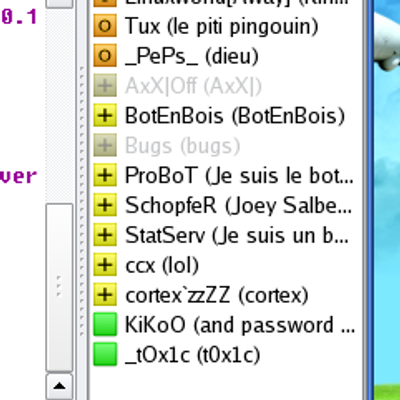
Task: Click the operator icon beside _PePs_
Action: pos(105,56)
